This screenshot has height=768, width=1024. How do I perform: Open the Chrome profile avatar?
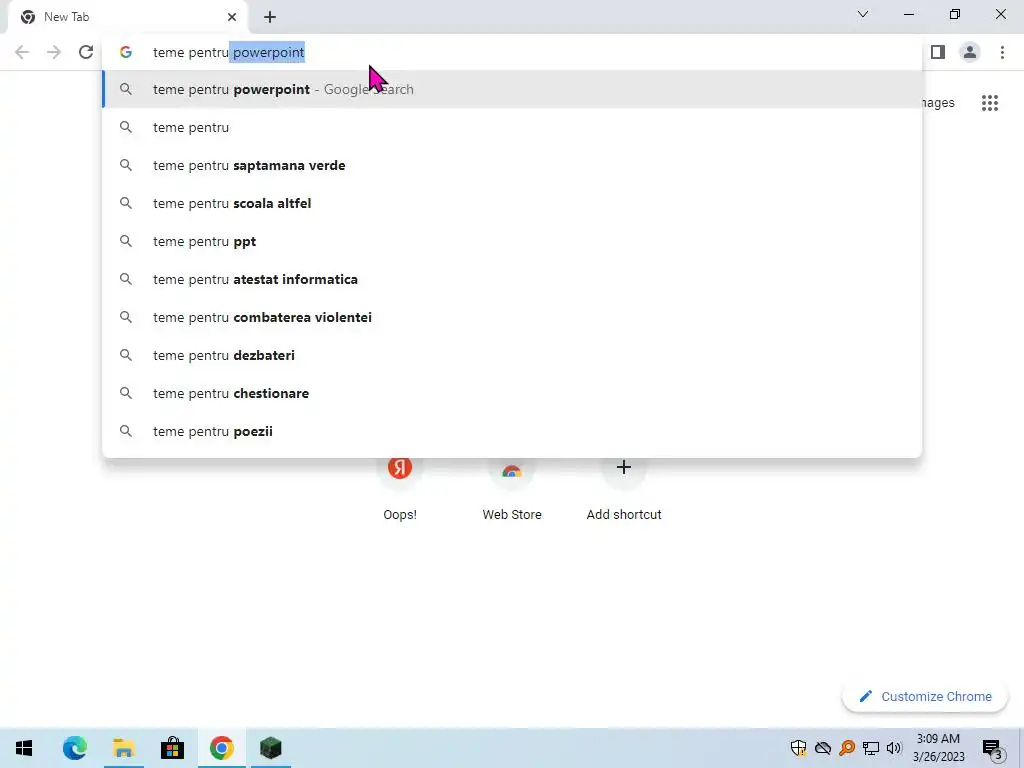click(x=970, y=52)
